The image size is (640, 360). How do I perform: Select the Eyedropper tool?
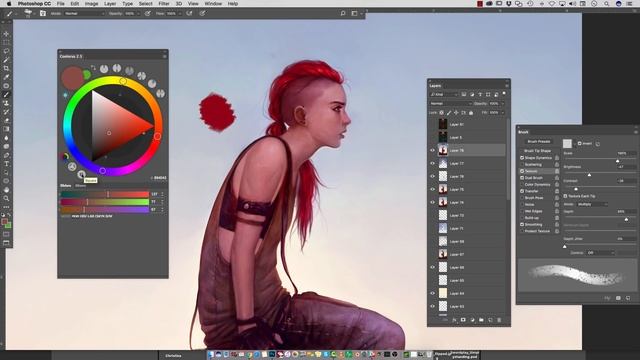tap(6, 77)
